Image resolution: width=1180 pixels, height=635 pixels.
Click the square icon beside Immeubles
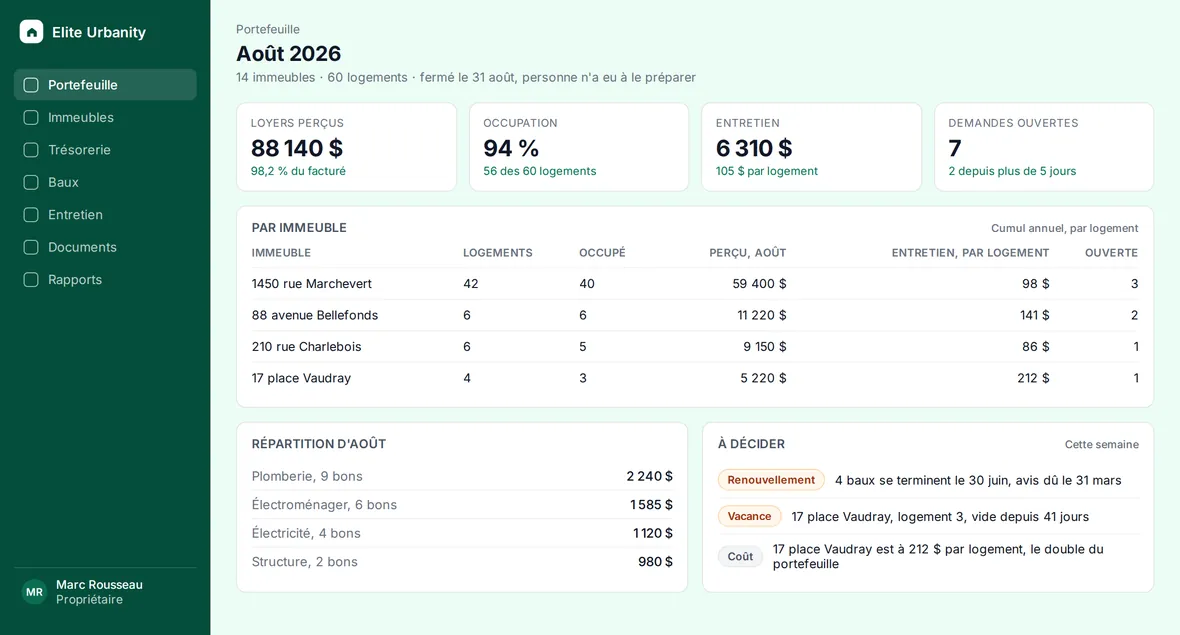tap(31, 117)
